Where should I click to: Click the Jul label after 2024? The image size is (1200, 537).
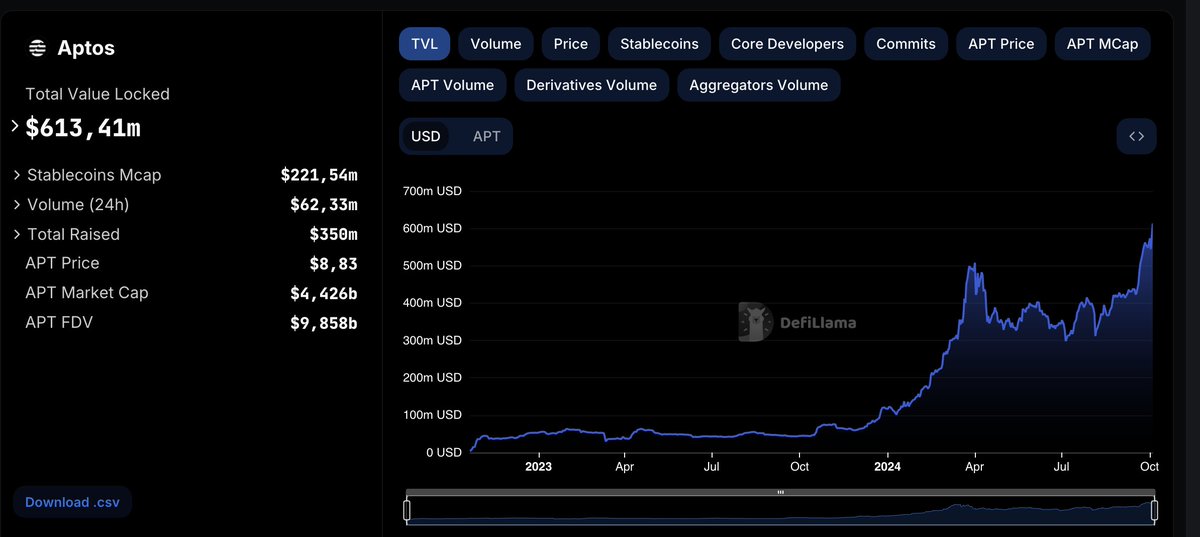1062,466
